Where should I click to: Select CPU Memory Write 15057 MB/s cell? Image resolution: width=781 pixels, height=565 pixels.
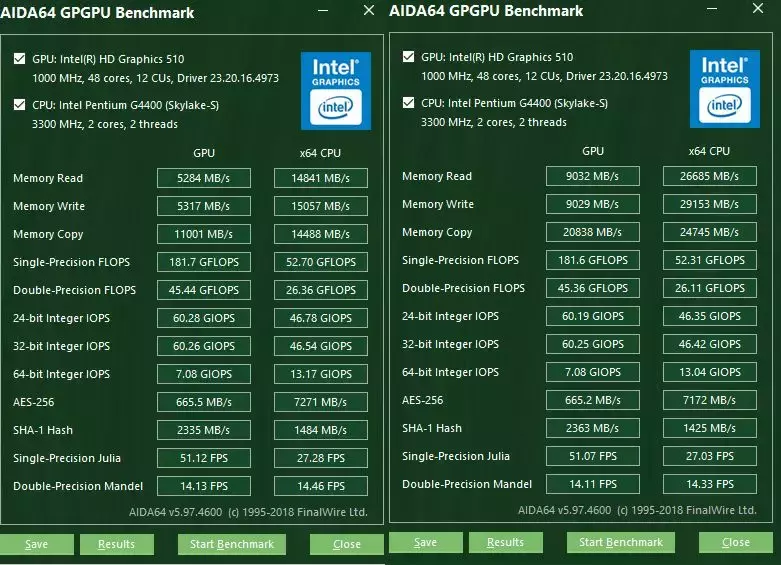(x=321, y=206)
